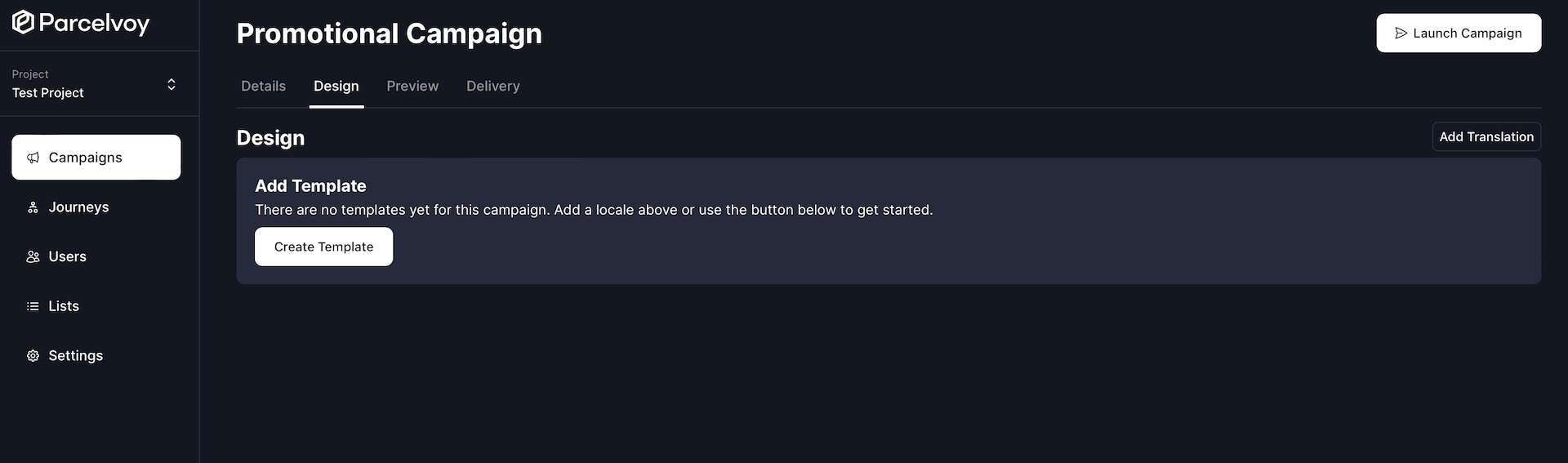Open Journeys from the sidebar menu

click(x=78, y=207)
